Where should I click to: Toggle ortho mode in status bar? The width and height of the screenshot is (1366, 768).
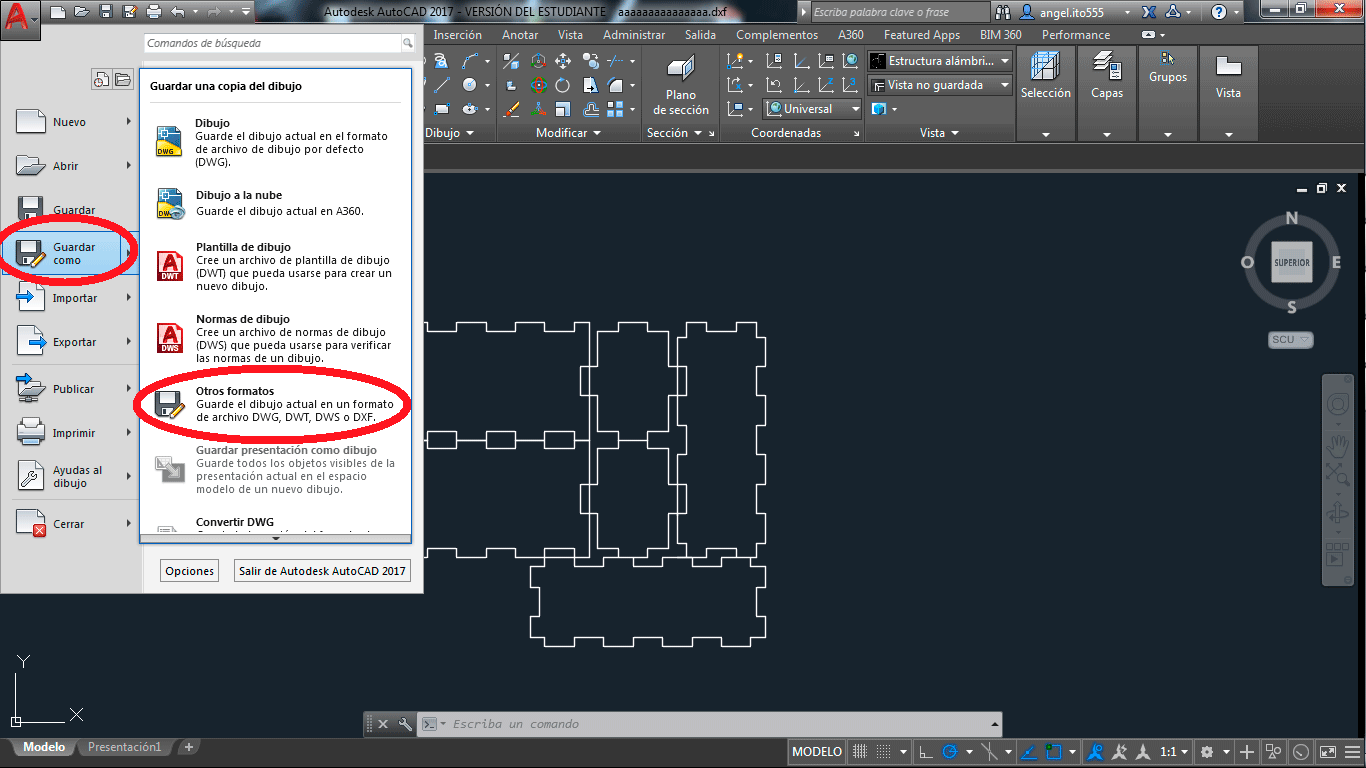coord(926,752)
